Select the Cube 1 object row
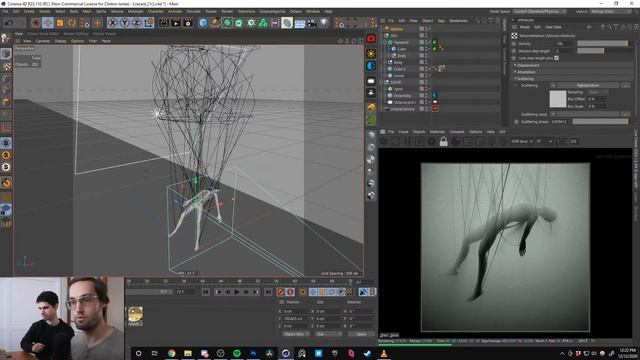 coord(400,69)
